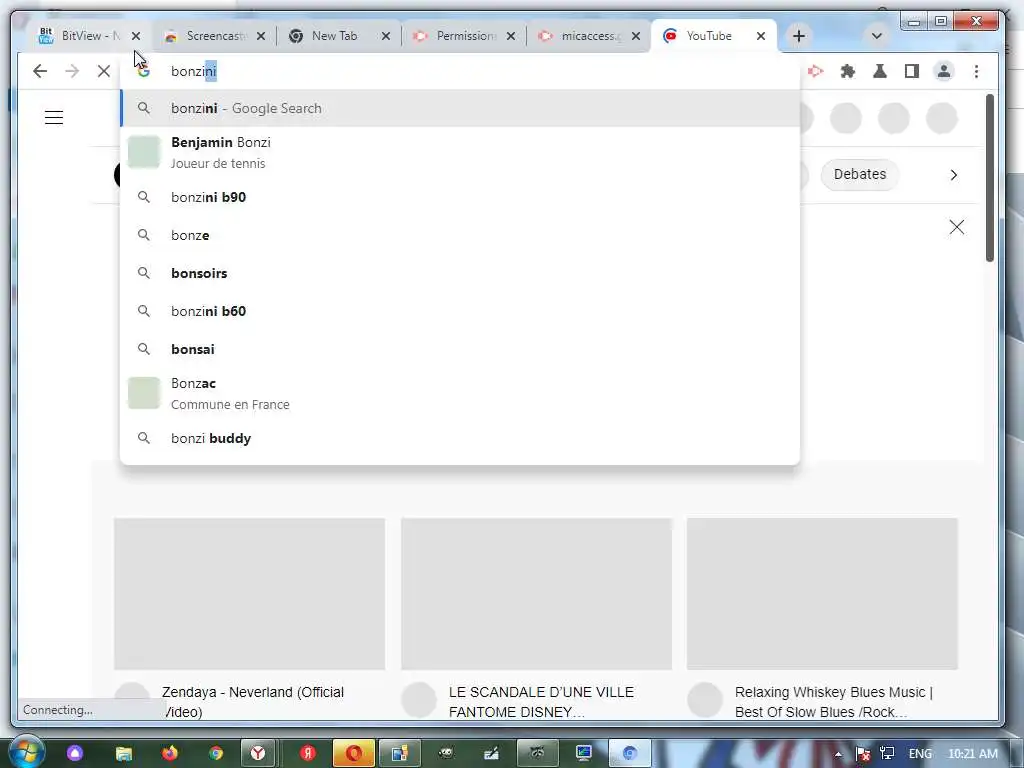This screenshot has height=768, width=1024.
Task: Close the micaccess tab
Action: 636,36
